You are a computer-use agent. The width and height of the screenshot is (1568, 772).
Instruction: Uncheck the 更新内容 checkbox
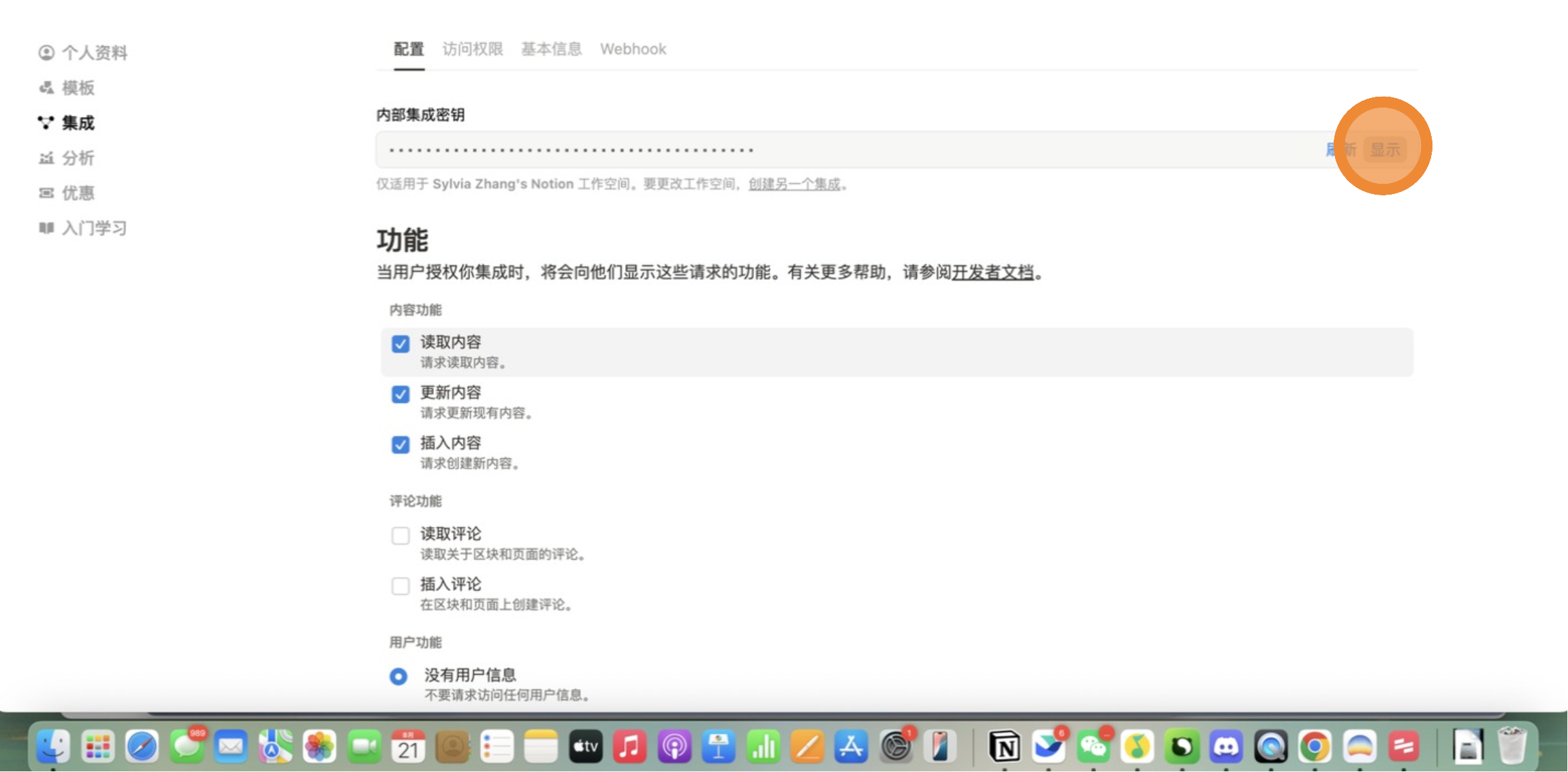401,394
